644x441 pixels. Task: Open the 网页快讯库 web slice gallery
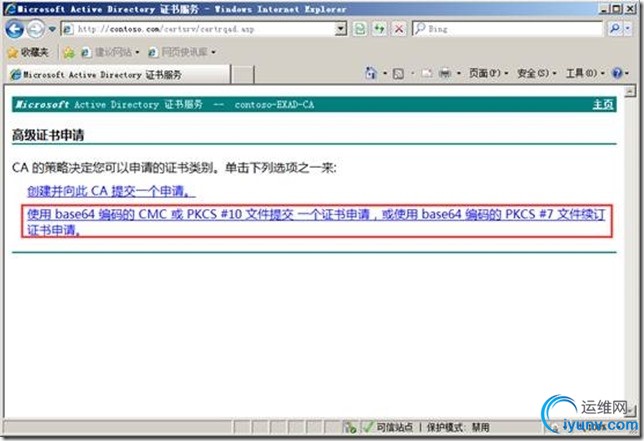[178, 52]
